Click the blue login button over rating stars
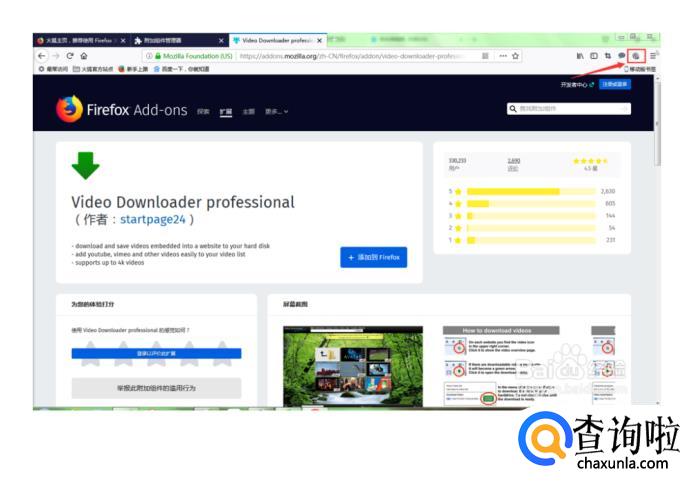The width and height of the screenshot is (692, 494). (156, 353)
